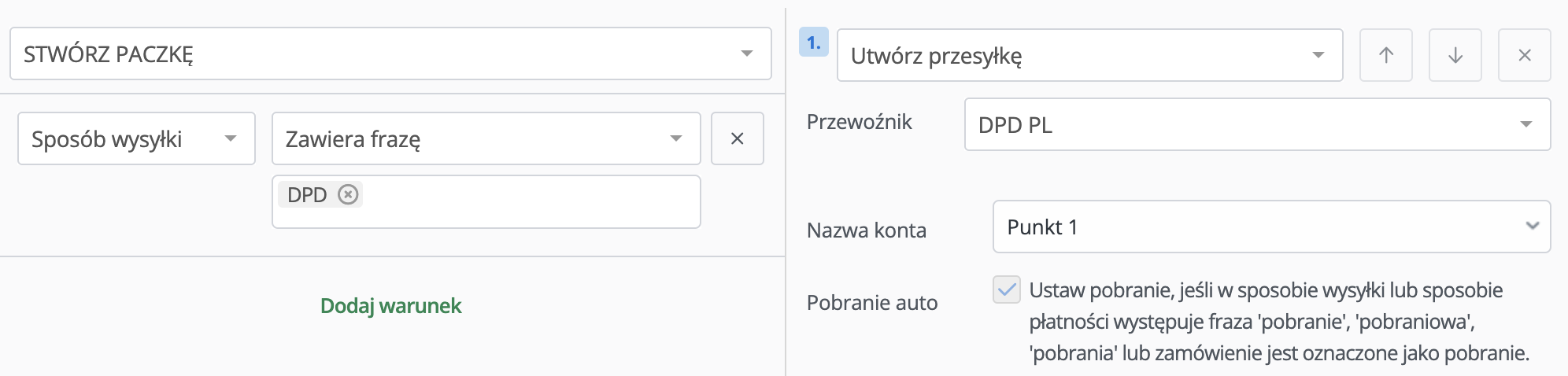1568x376 pixels.
Task: Delete the Sposób wysyłki condition row
Action: (x=738, y=138)
